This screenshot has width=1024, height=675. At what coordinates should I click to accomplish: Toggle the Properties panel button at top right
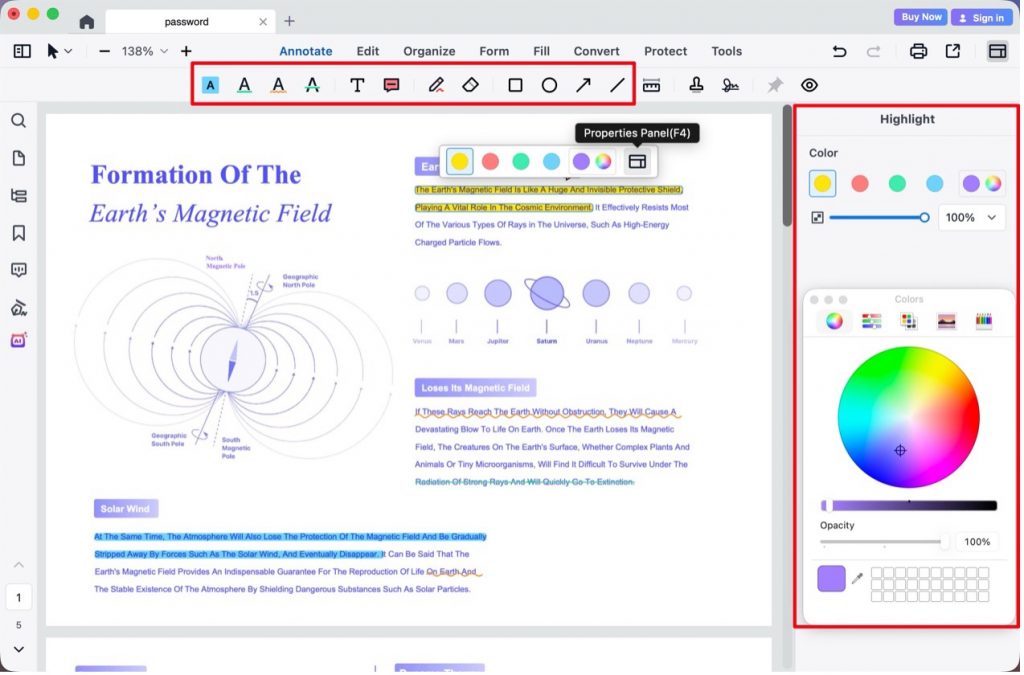997,51
